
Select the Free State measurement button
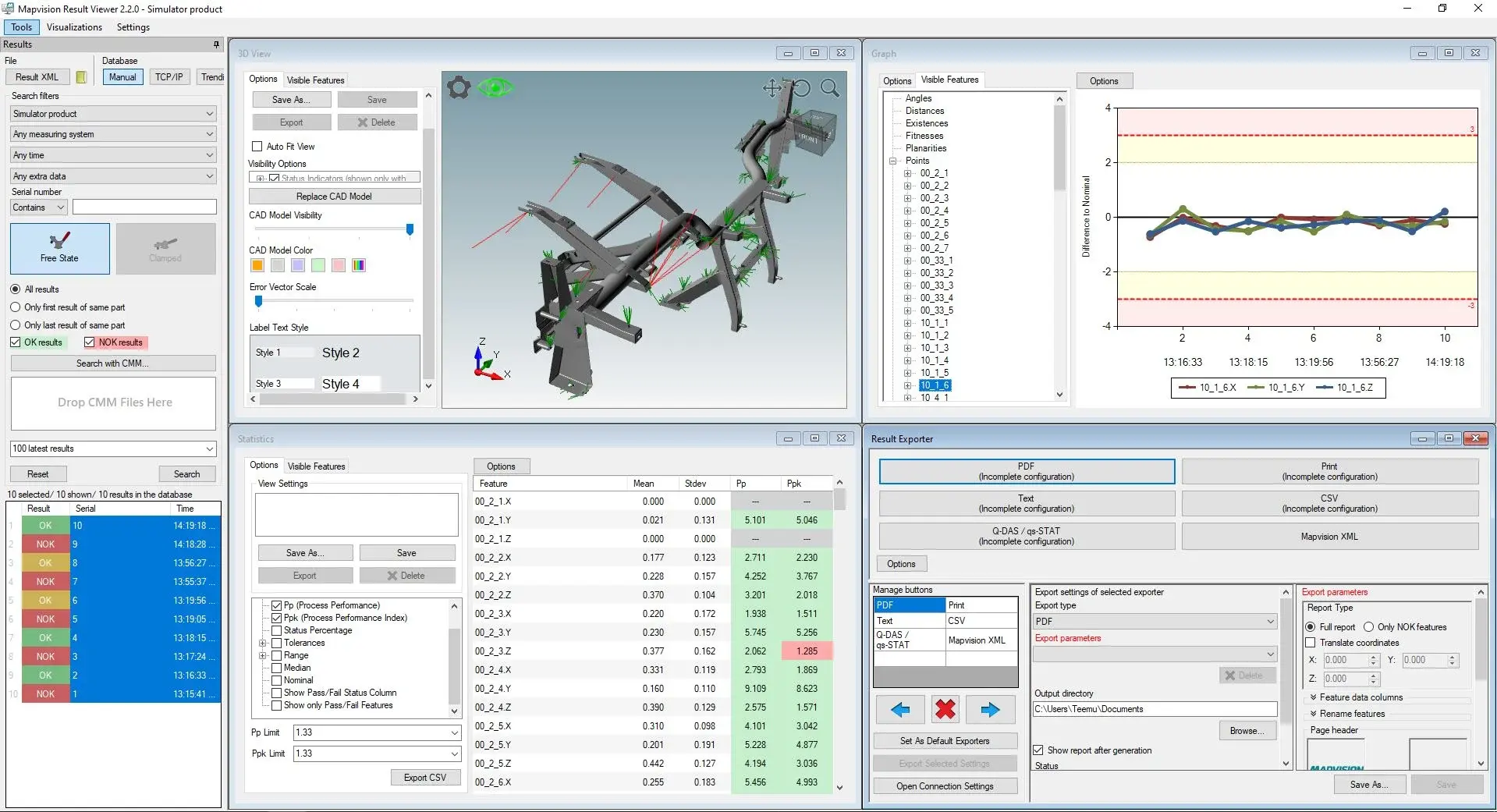(x=60, y=249)
